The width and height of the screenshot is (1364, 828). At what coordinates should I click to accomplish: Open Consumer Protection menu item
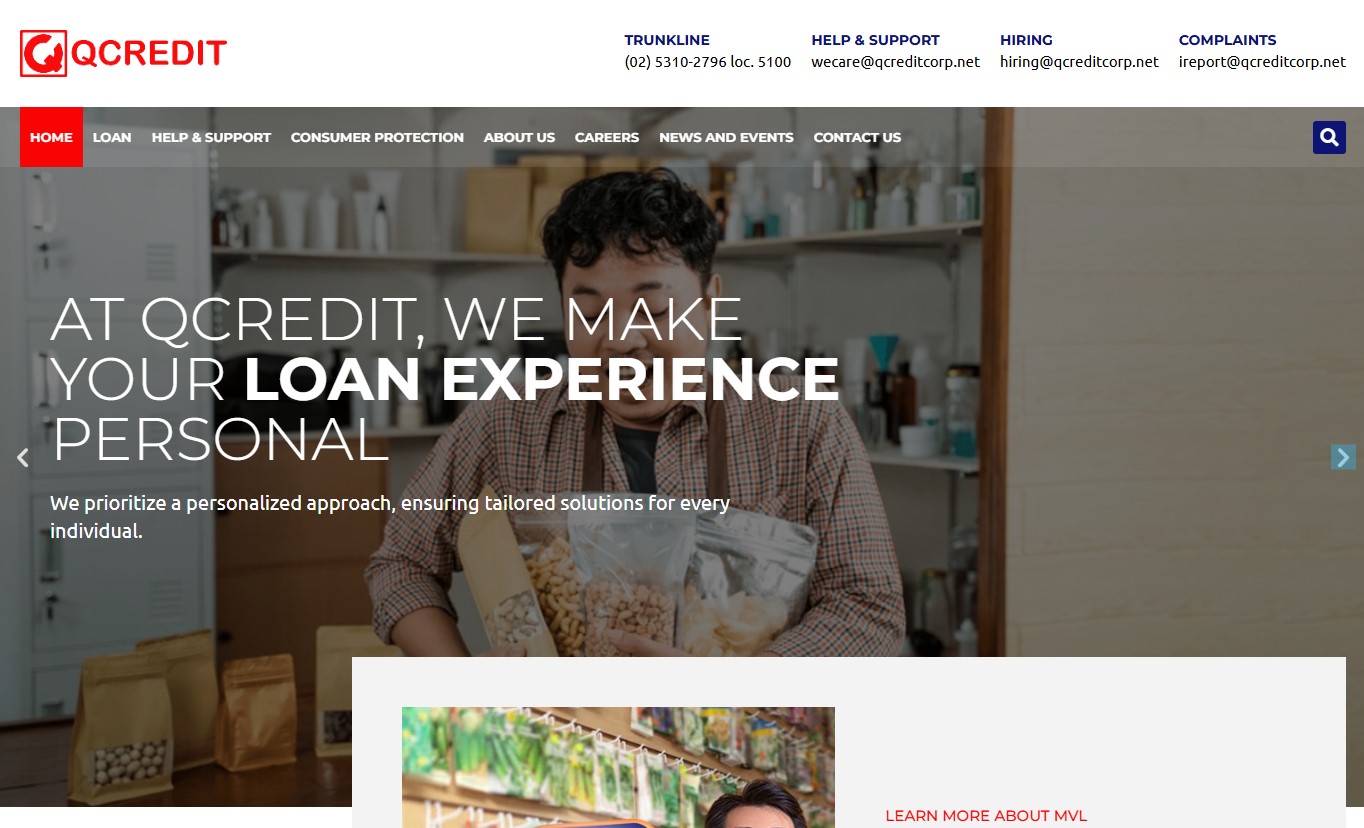coord(377,137)
